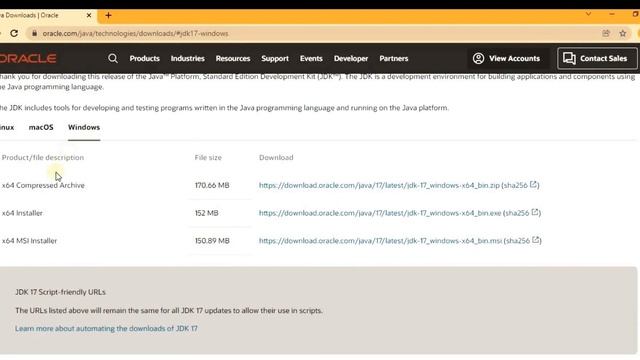The height and width of the screenshot is (360, 640).
Task: Switch to the macOS tab
Action: (x=41, y=127)
